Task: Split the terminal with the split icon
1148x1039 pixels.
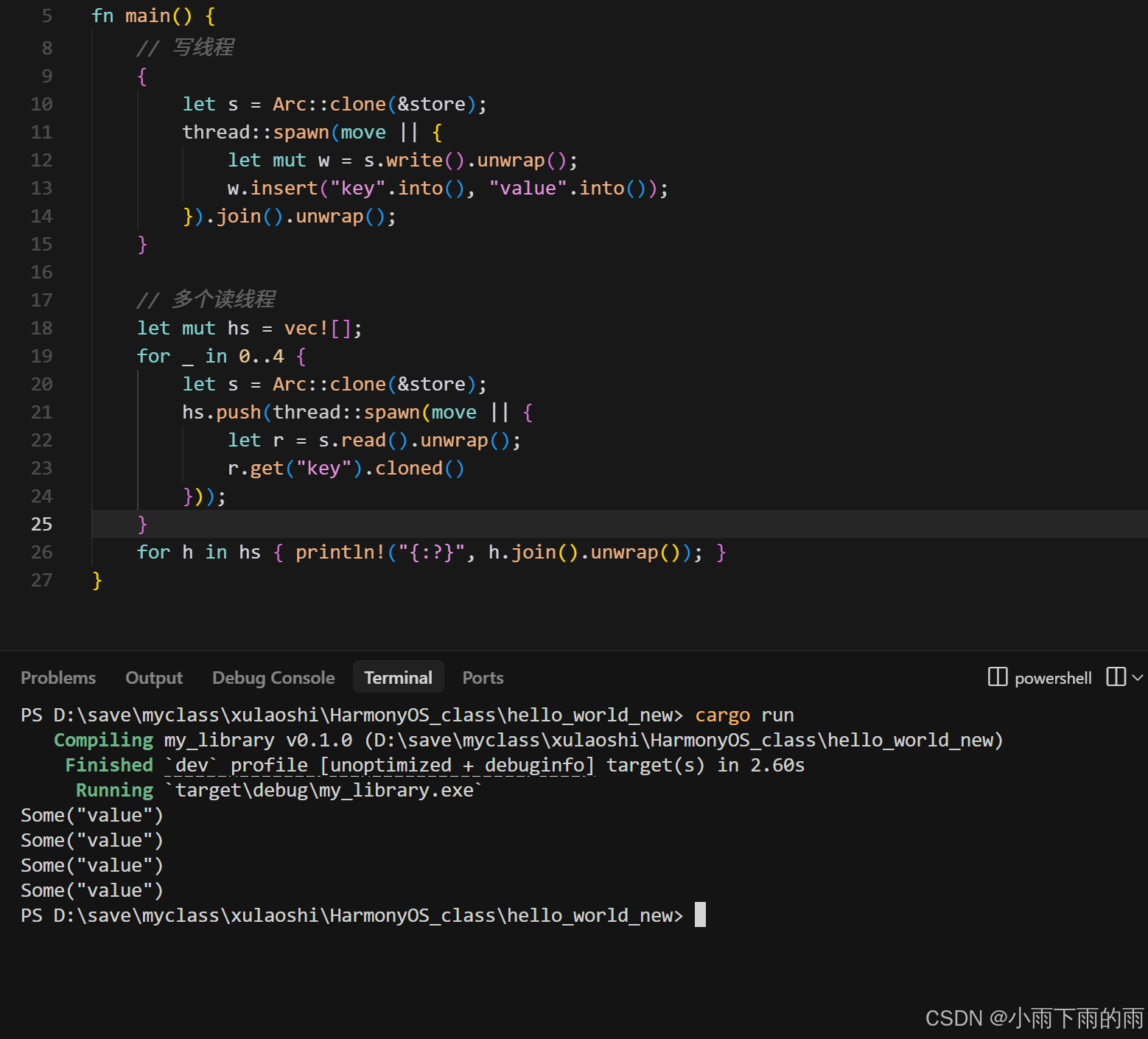Action: 1116,676
